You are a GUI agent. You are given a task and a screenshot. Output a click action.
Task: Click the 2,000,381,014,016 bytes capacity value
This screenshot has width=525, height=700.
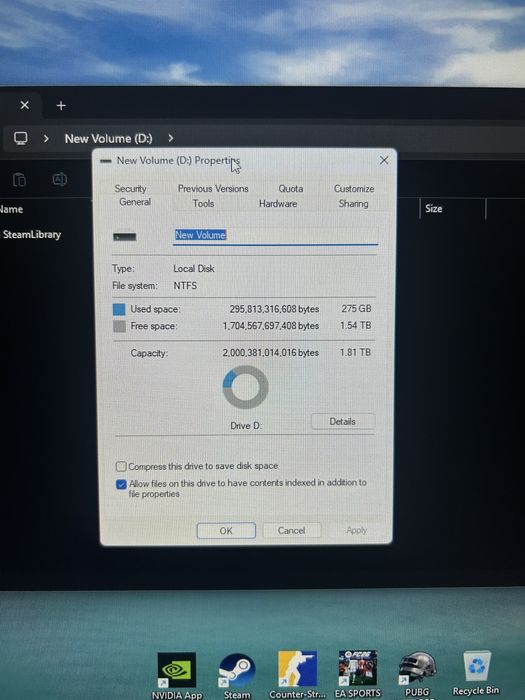(271, 353)
